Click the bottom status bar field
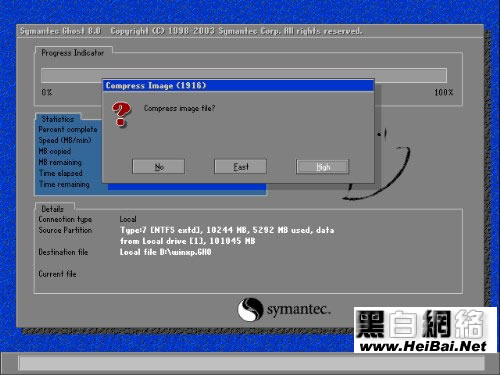This screenshot has width=500, height=375. (251, 363)
